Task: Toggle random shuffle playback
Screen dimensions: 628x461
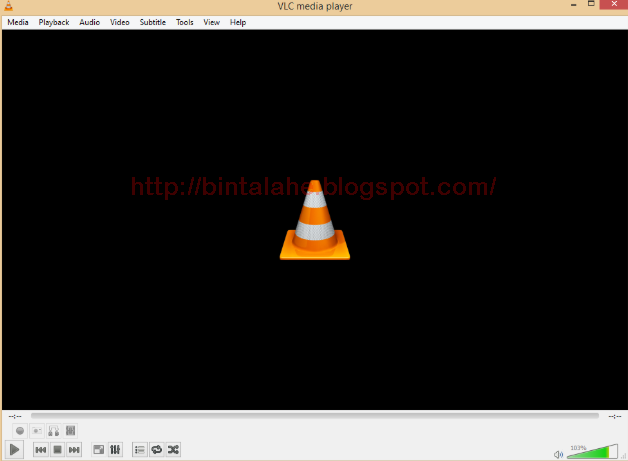Action: 173,450
